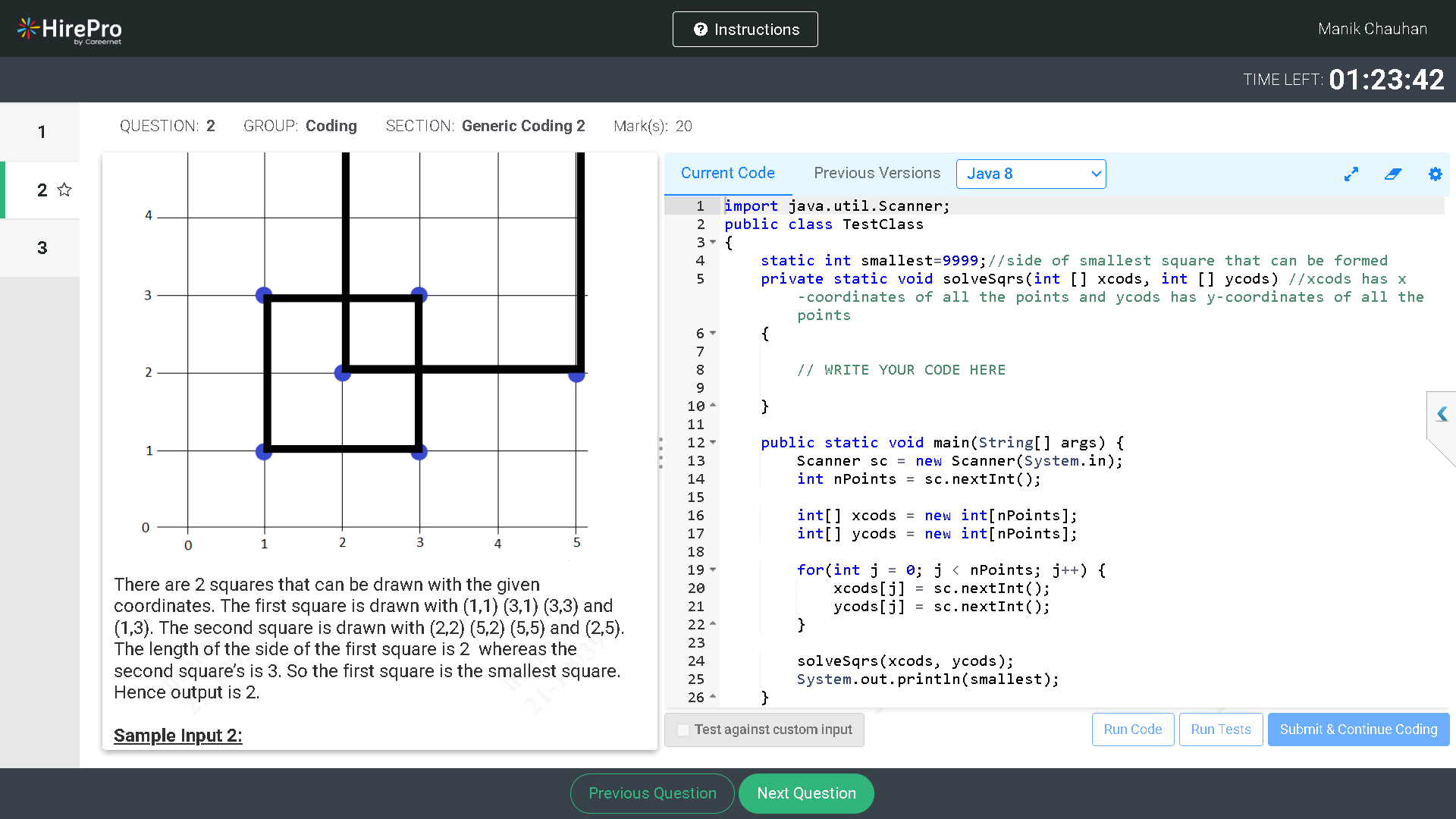1456x819 pixels.
Task: Go to Previous Question
Action: 652,793
